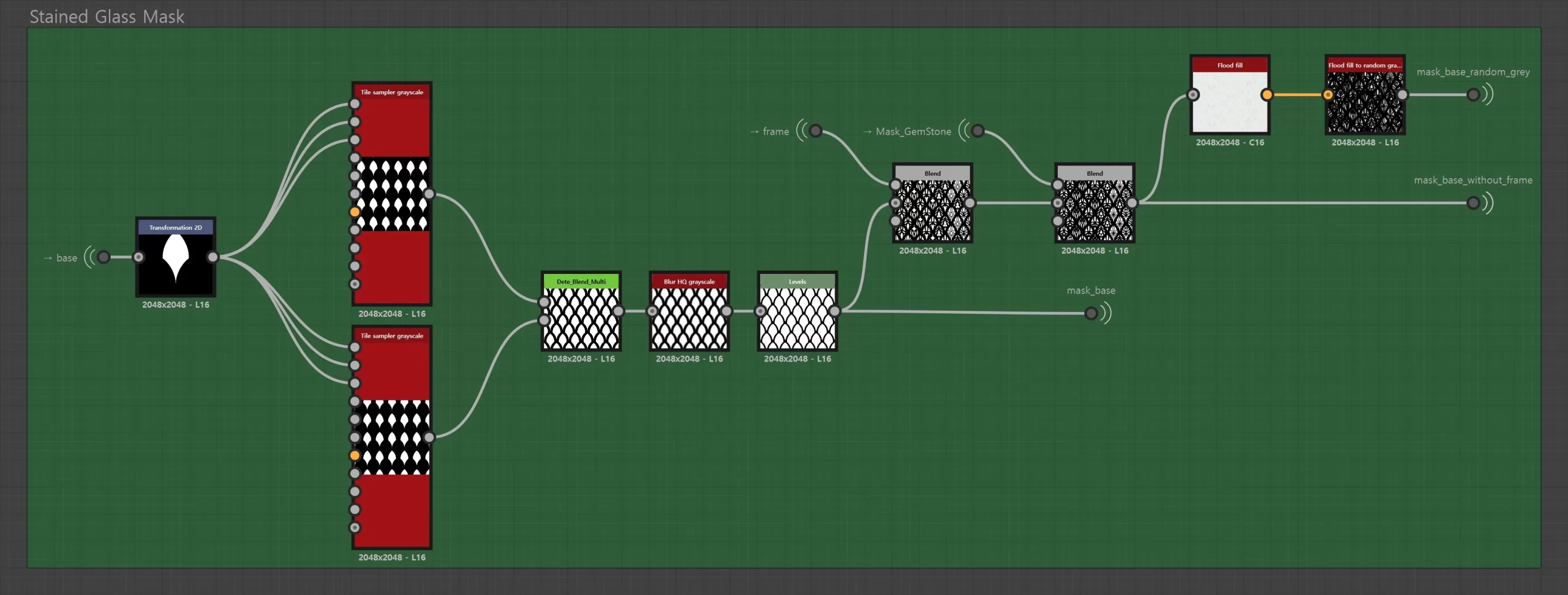Click the Blur HQ grayscale output pin
This screenshot has width=1568, height=595.
[x=726, y=311]
